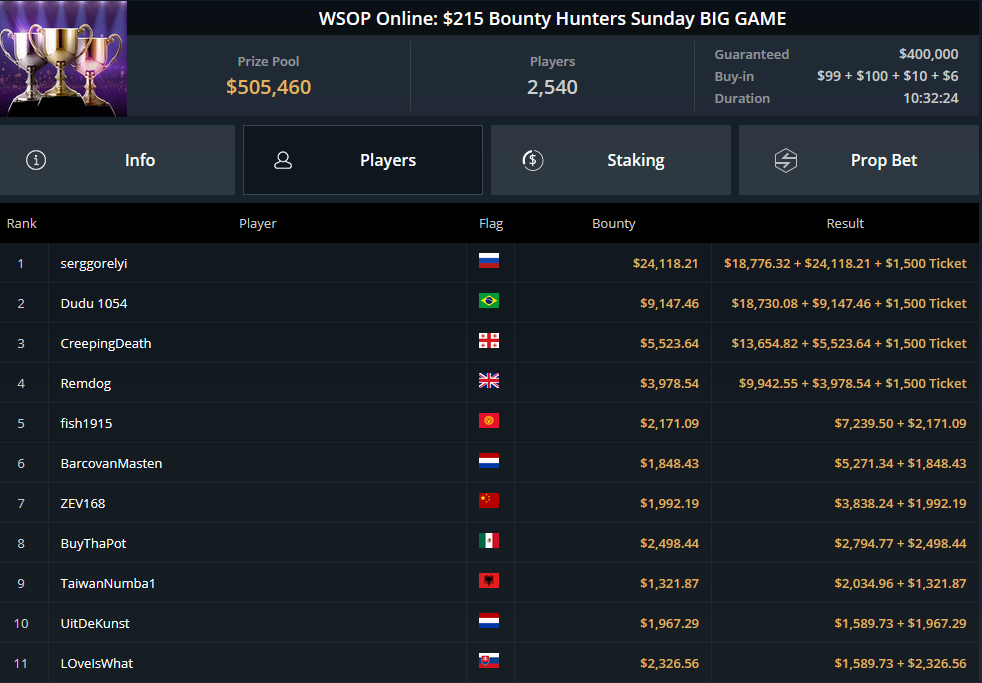Select the TaiwanNumba1 player row
The height and width of the screenshot is (683, 982).
tap(489, 583)
